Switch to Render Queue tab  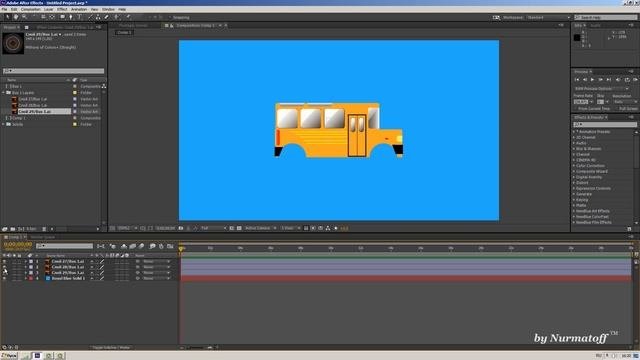pyautogui.click(x=43, y=237)
